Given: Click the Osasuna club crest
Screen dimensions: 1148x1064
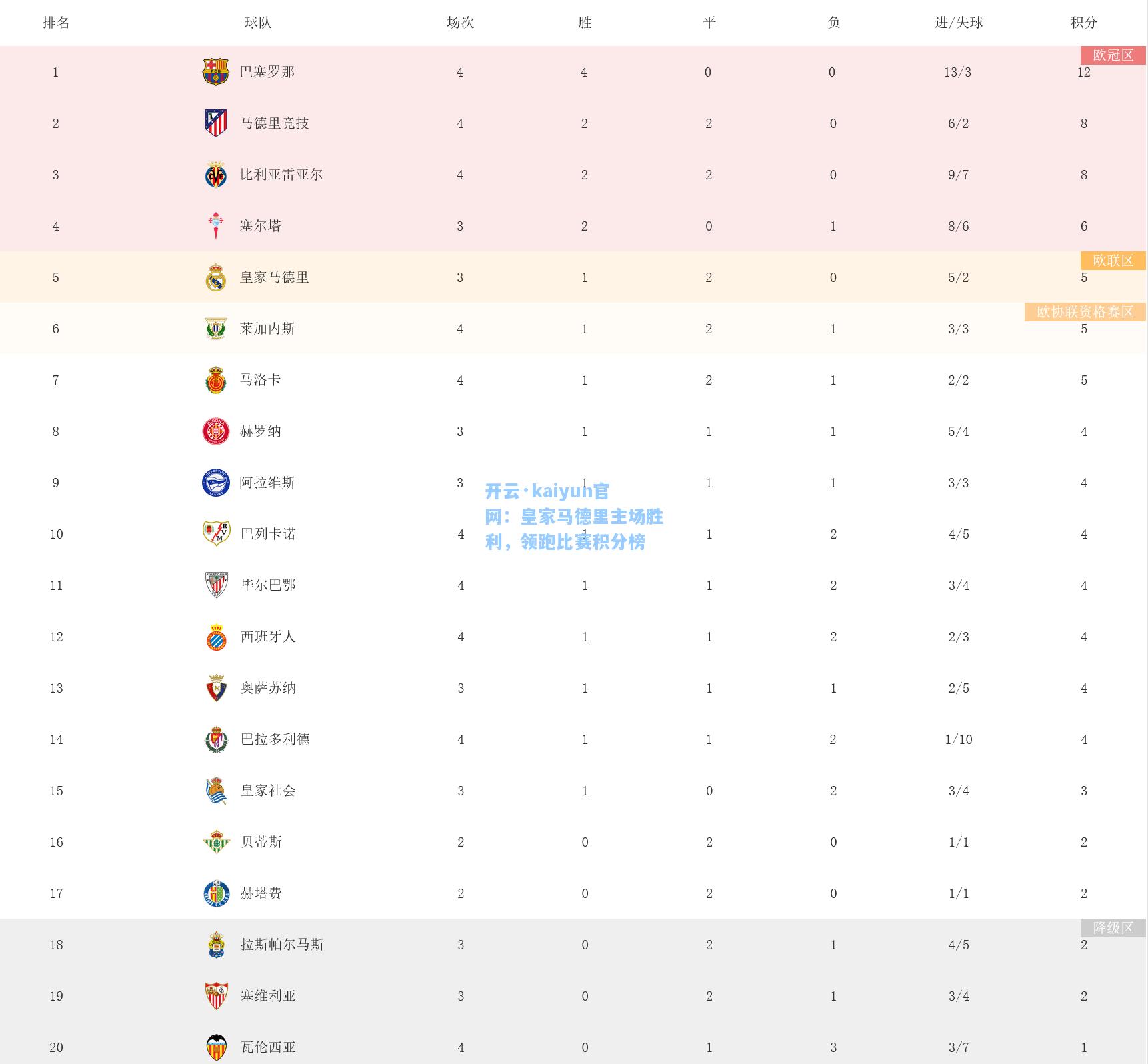Looking at the screenshot, I should (x=216, y=688).
